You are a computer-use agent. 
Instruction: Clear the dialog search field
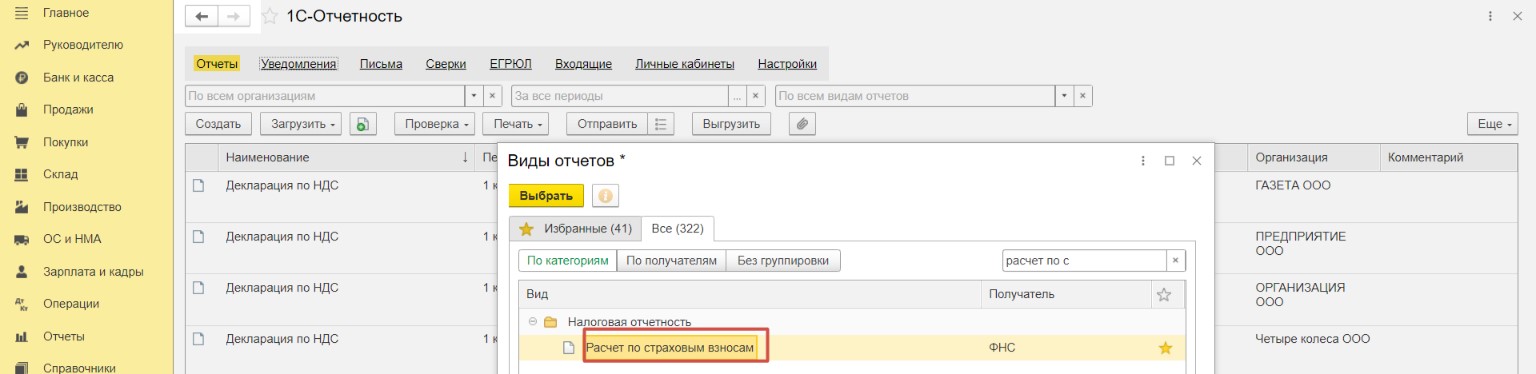(x=1176, y=260)
